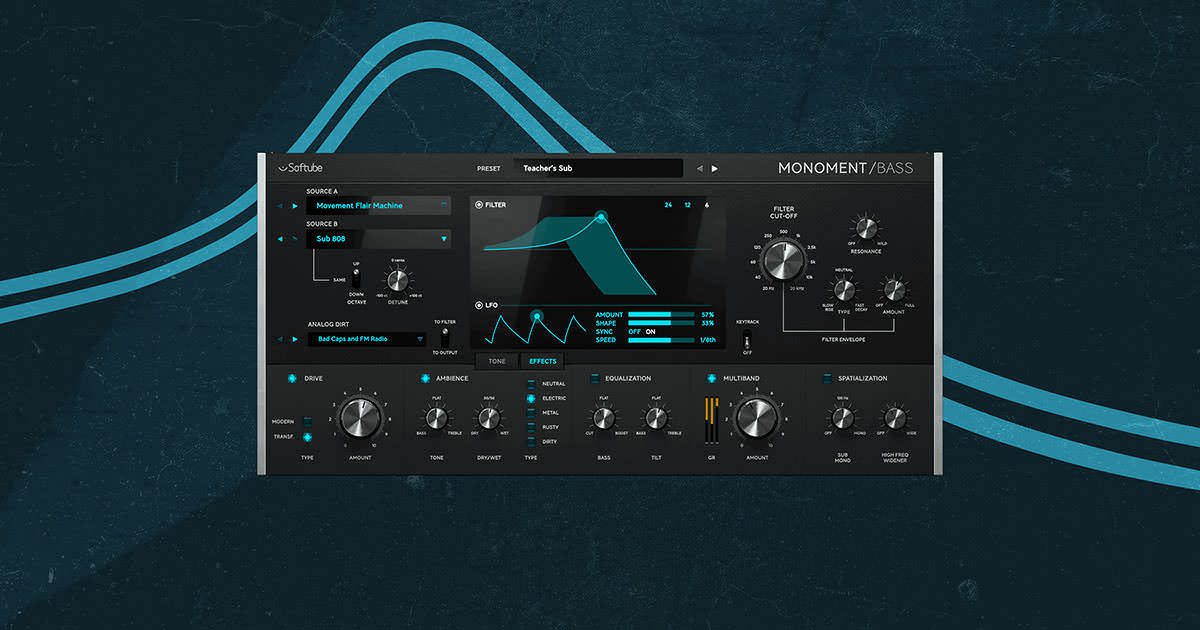
Task: Open the Sub 808 source dropdown
Action: pyautogui.click(x=378, y=239)
